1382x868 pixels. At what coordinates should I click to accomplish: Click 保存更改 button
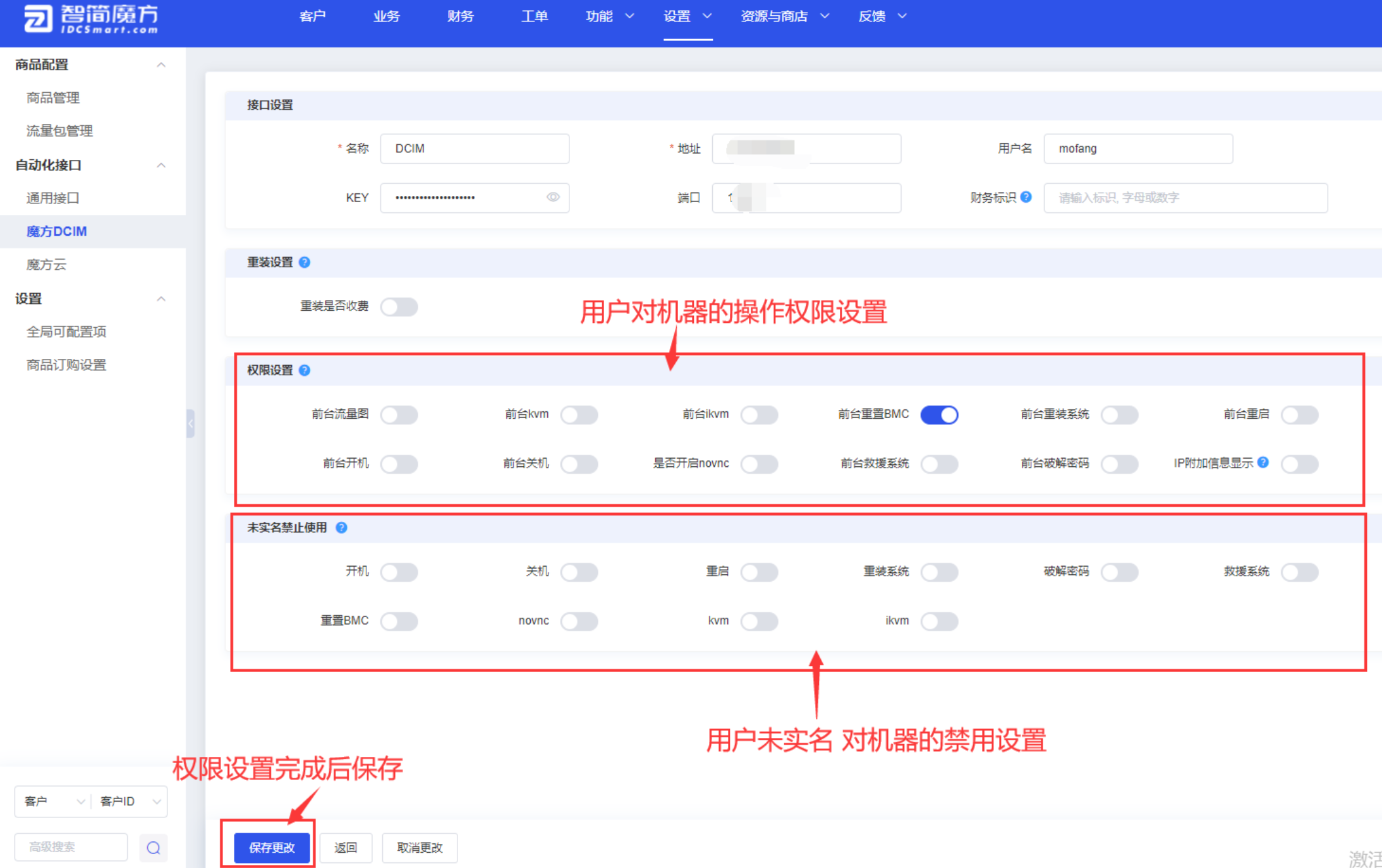272,848
